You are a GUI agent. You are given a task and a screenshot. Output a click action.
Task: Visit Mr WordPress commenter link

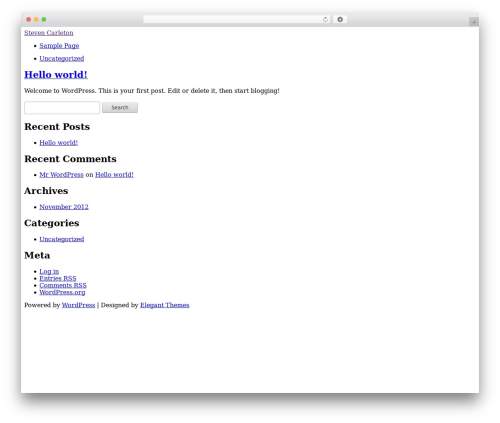point(61,175)
